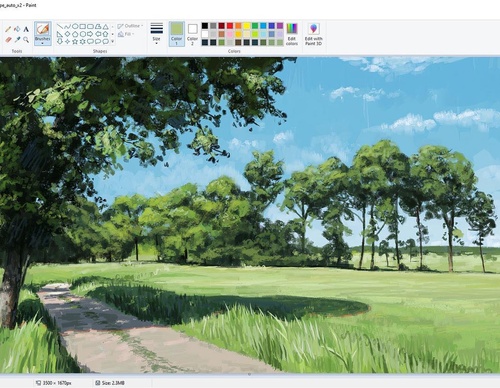Pick yellow from the top palette row

tap(247, 26)
